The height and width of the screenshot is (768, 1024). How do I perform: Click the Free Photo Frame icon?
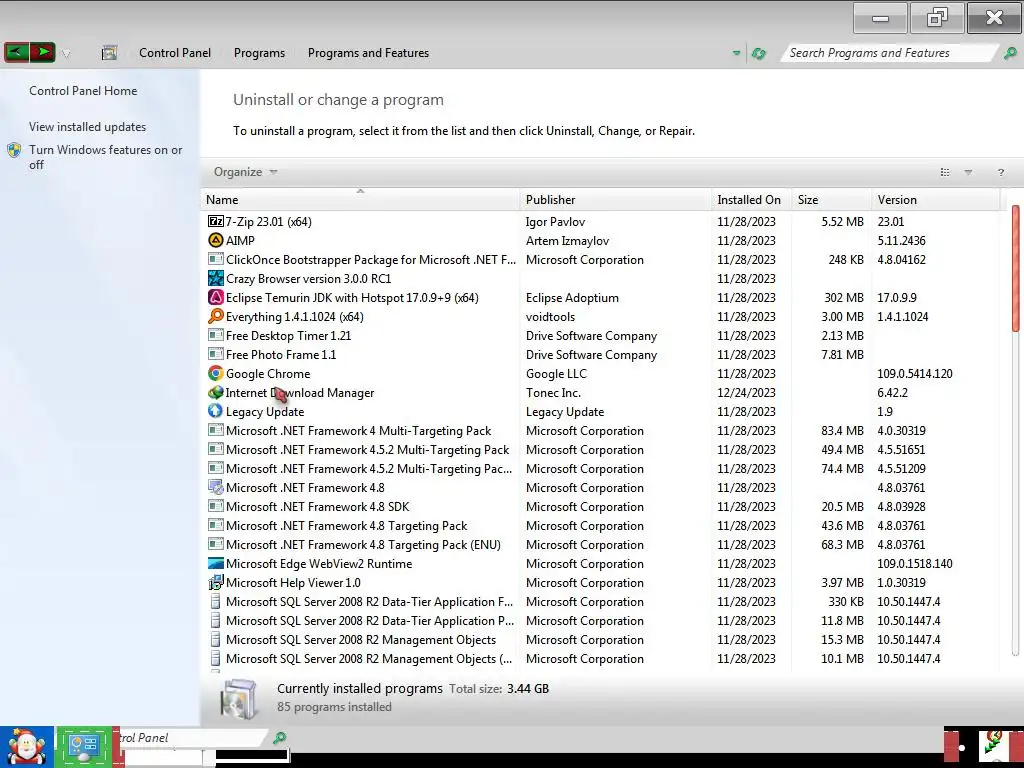pos(216,354)
